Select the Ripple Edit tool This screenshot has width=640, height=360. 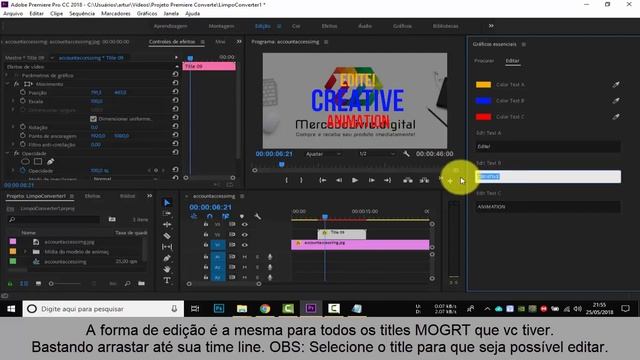point(167,224)
